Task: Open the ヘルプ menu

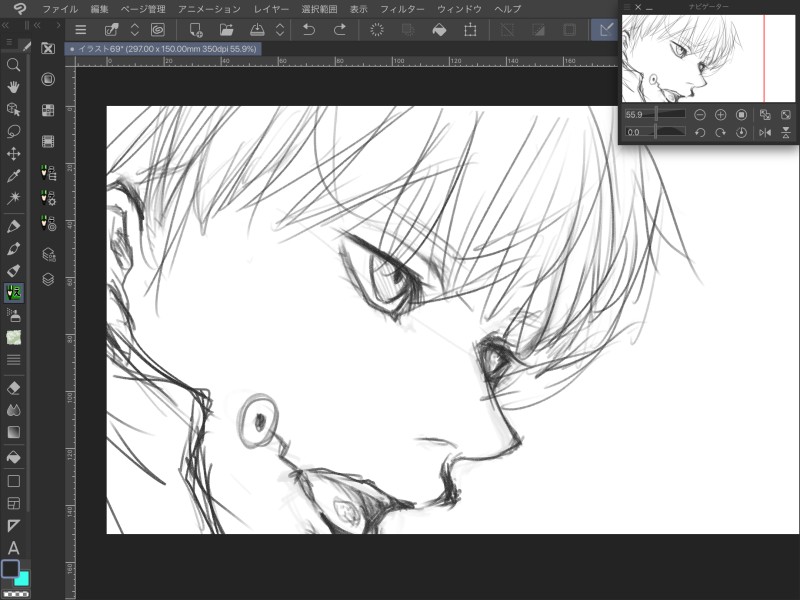Action: tap(508, 9)
